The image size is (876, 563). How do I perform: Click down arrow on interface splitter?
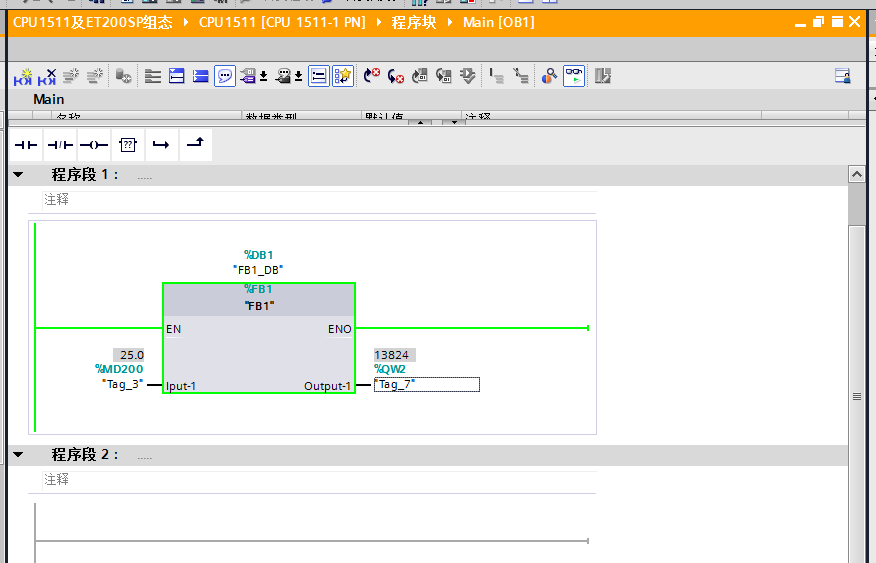pos(454,122)
